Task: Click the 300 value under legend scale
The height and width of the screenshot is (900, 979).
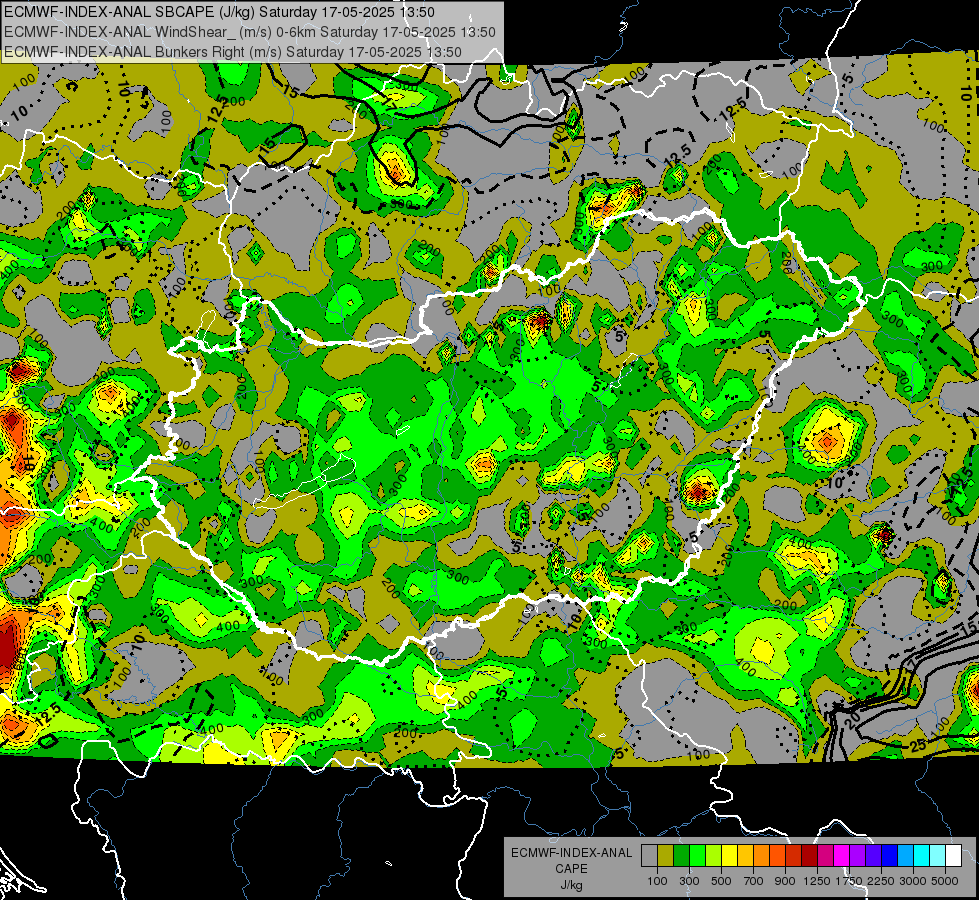Action: point(689,881)
